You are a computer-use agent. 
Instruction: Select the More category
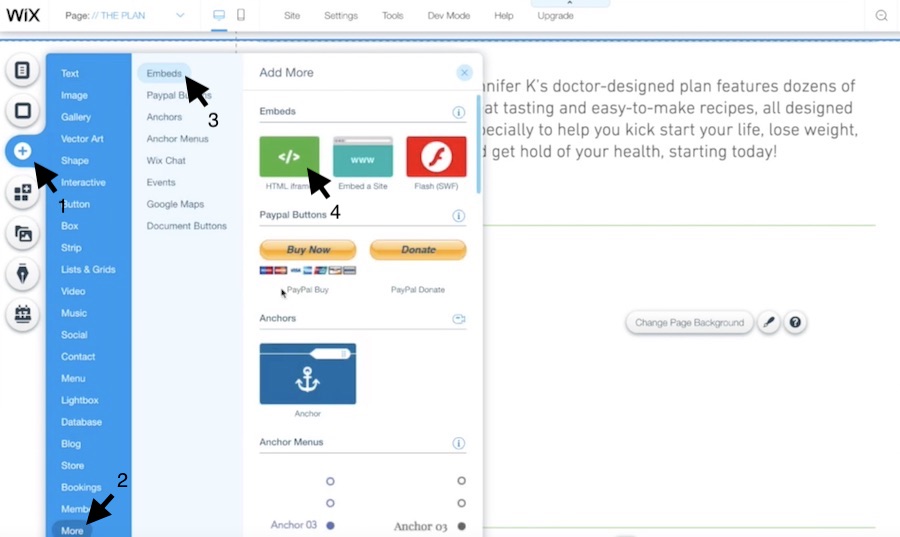point(72,531)
